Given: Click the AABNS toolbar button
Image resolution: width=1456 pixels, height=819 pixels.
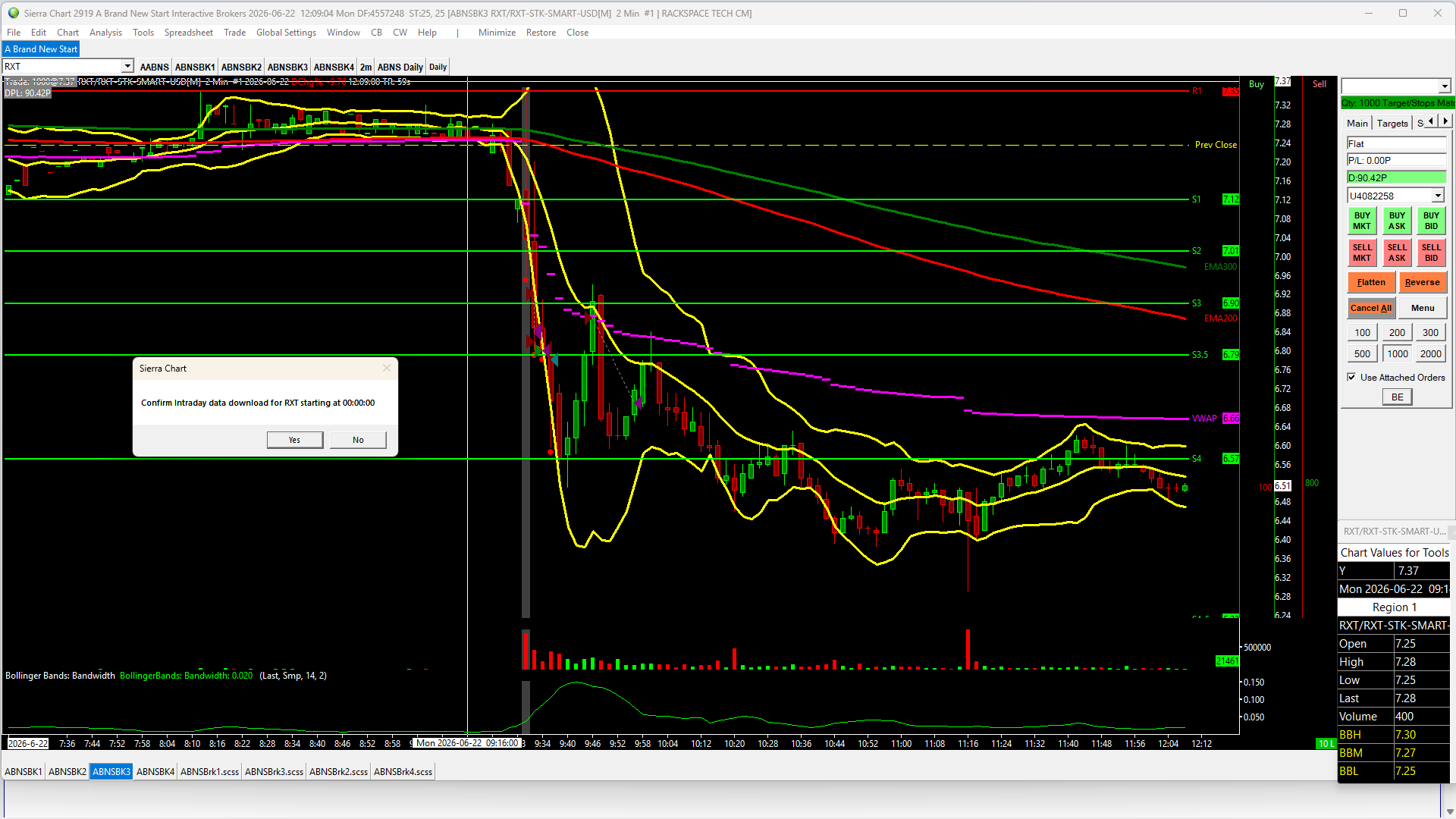Looking at the screenshot, I should click(154, 67).
